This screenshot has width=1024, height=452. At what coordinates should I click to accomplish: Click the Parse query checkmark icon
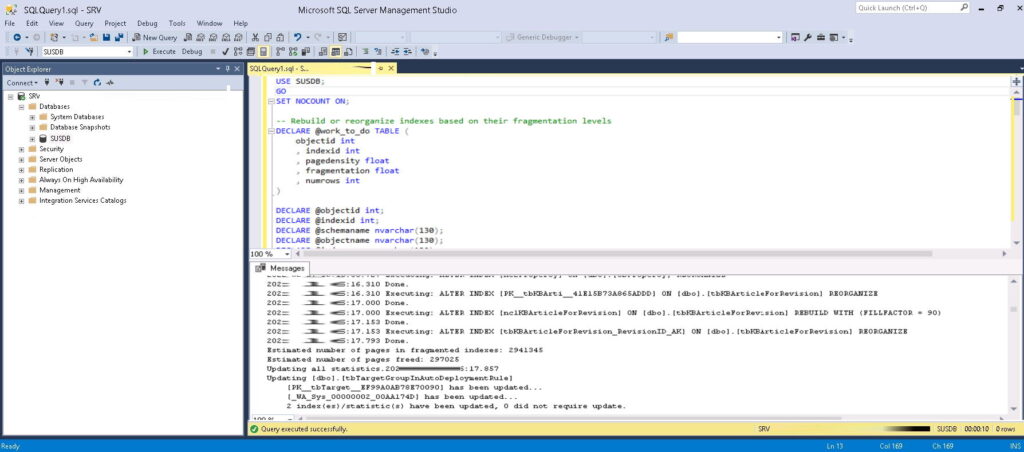(224, 51)
